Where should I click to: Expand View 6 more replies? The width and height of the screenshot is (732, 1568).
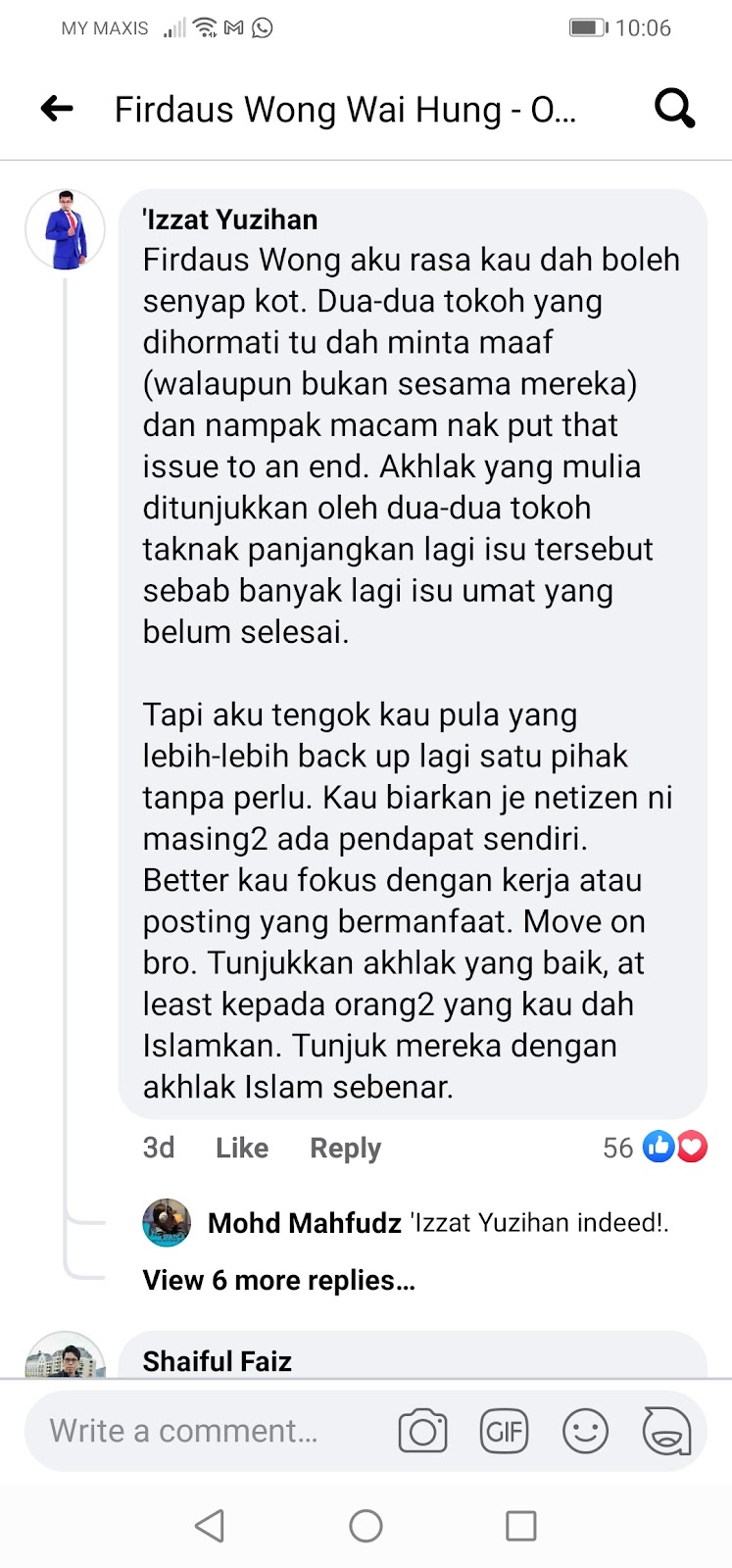[x=279, y=1280]
